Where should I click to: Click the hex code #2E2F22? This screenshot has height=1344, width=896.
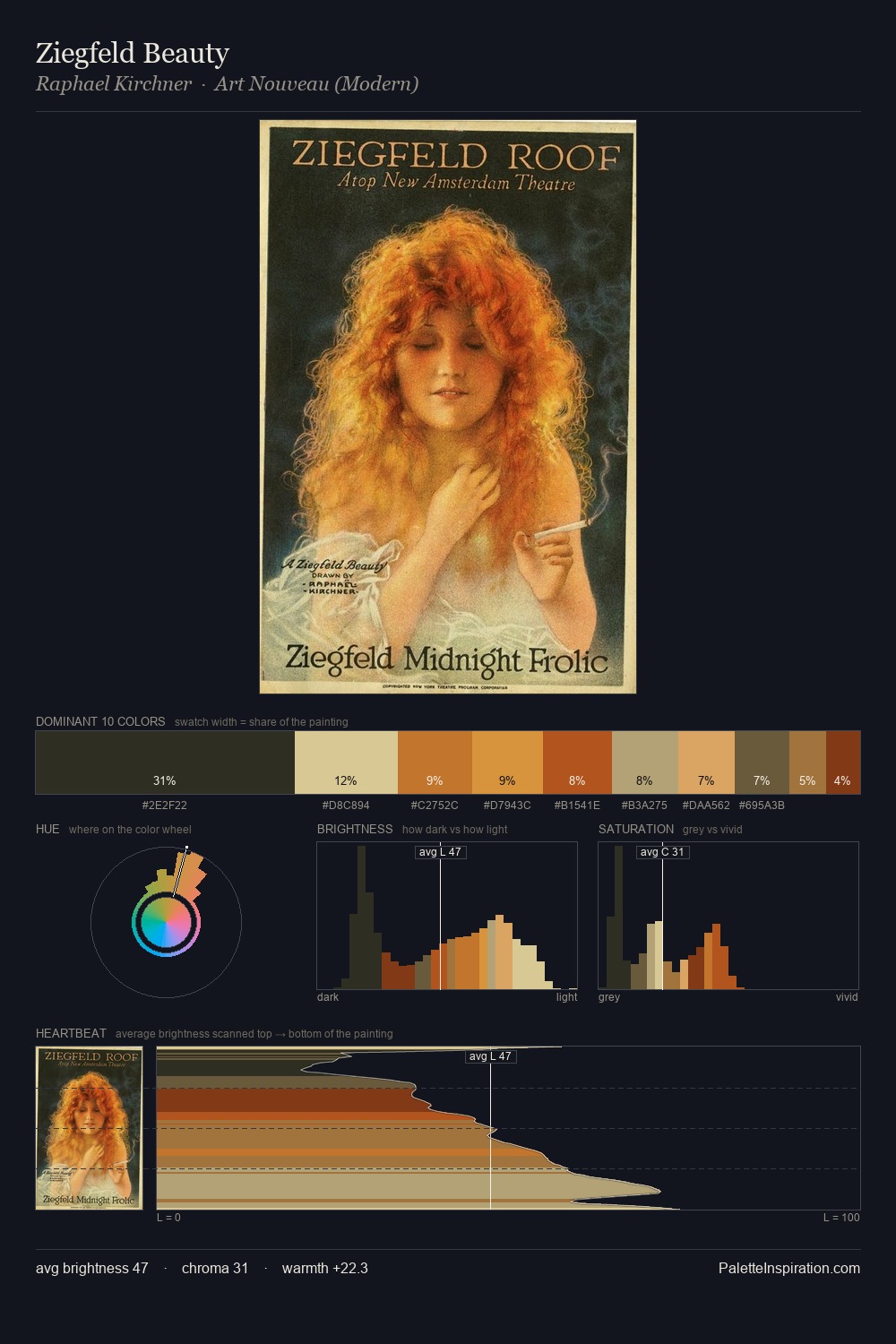point(165,806)
